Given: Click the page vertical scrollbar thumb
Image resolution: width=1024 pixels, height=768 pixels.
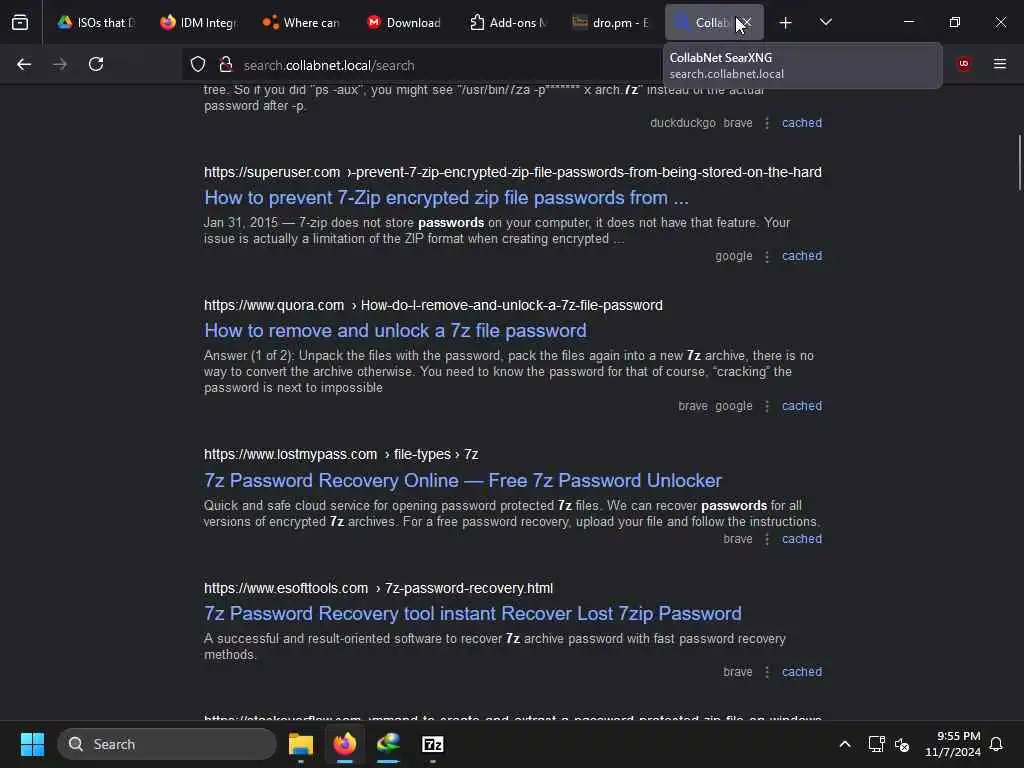Looking at the screenshot, I should tap(1019, 163).
